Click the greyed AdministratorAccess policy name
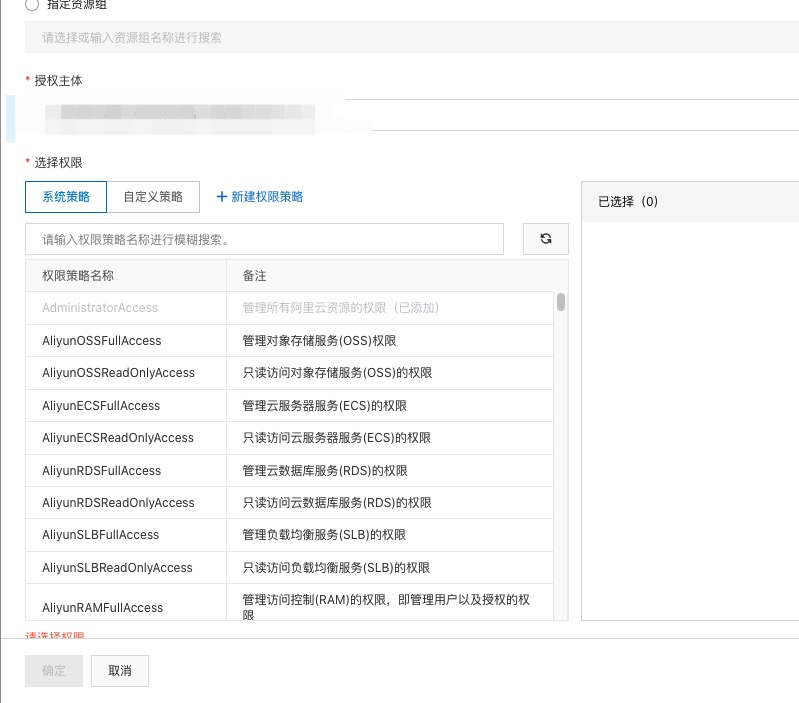 click(x=100, y=308)
